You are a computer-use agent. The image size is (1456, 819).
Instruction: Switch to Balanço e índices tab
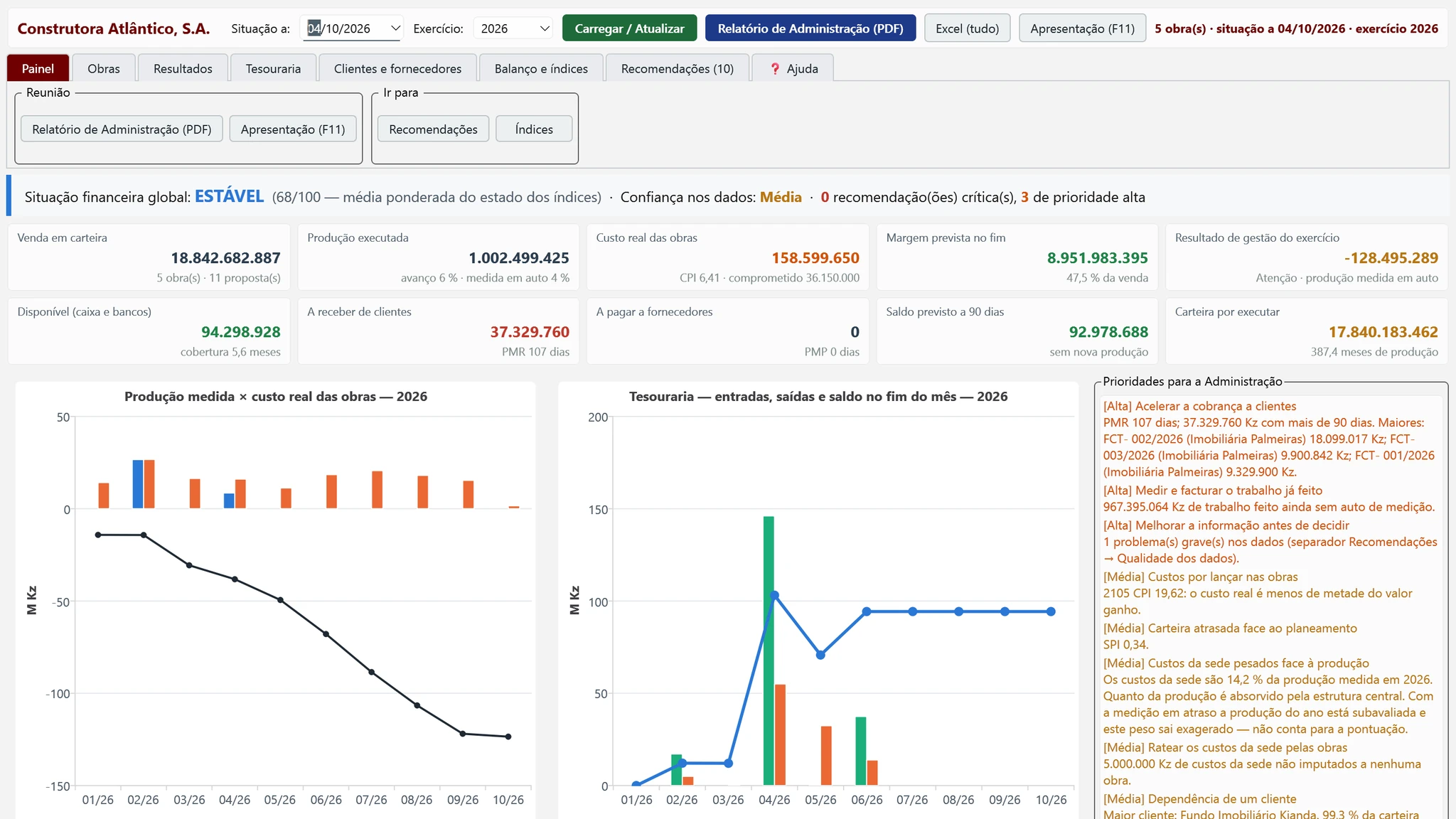click(x=541, y=68)
